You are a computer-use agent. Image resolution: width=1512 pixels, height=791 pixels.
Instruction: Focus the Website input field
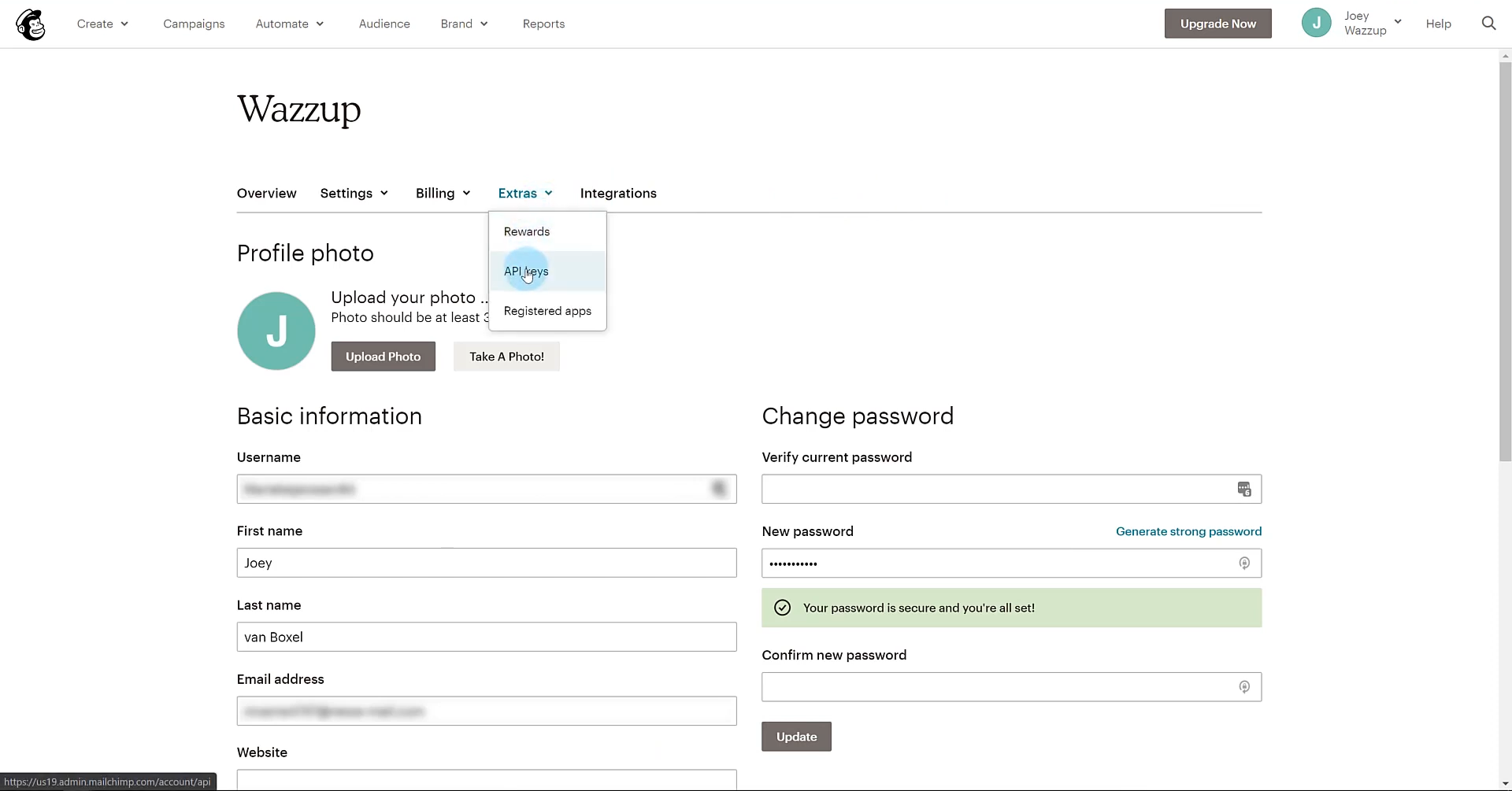487,780
